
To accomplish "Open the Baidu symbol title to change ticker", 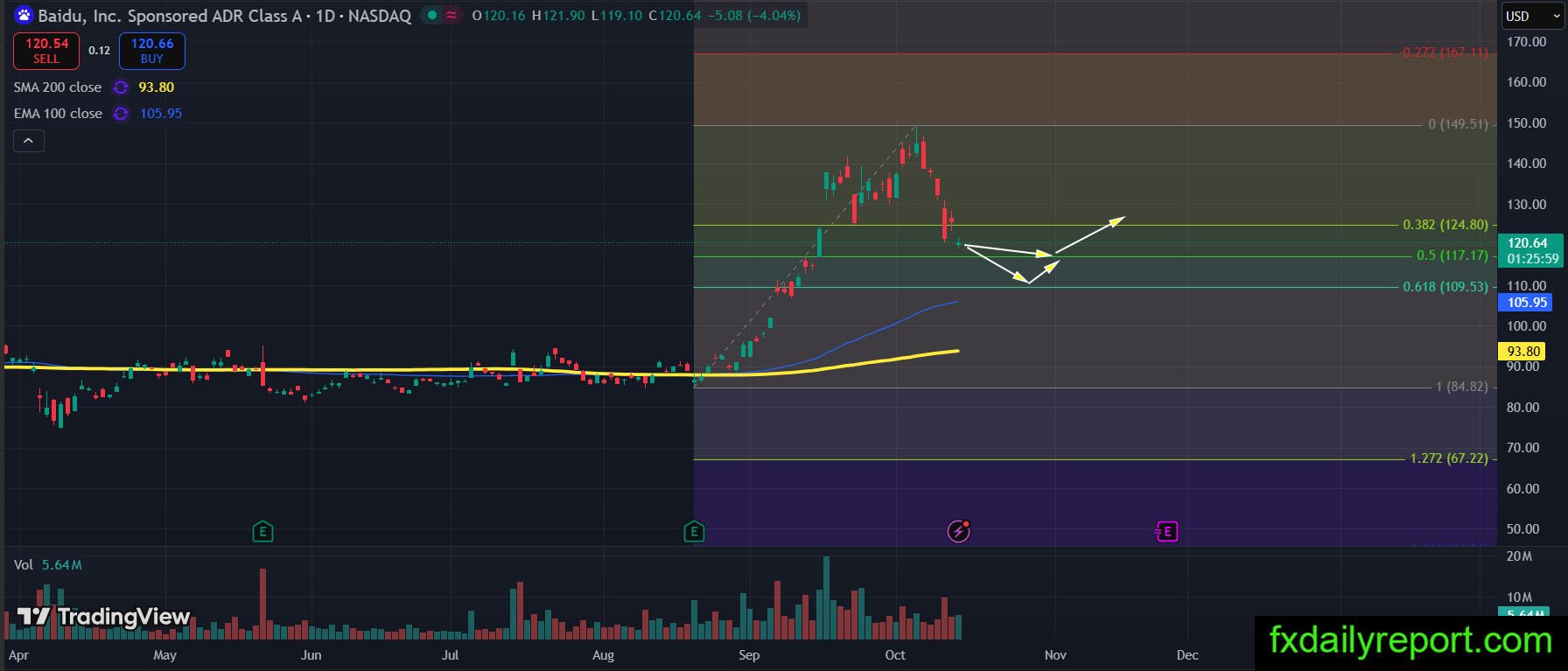I will (225, 16).
